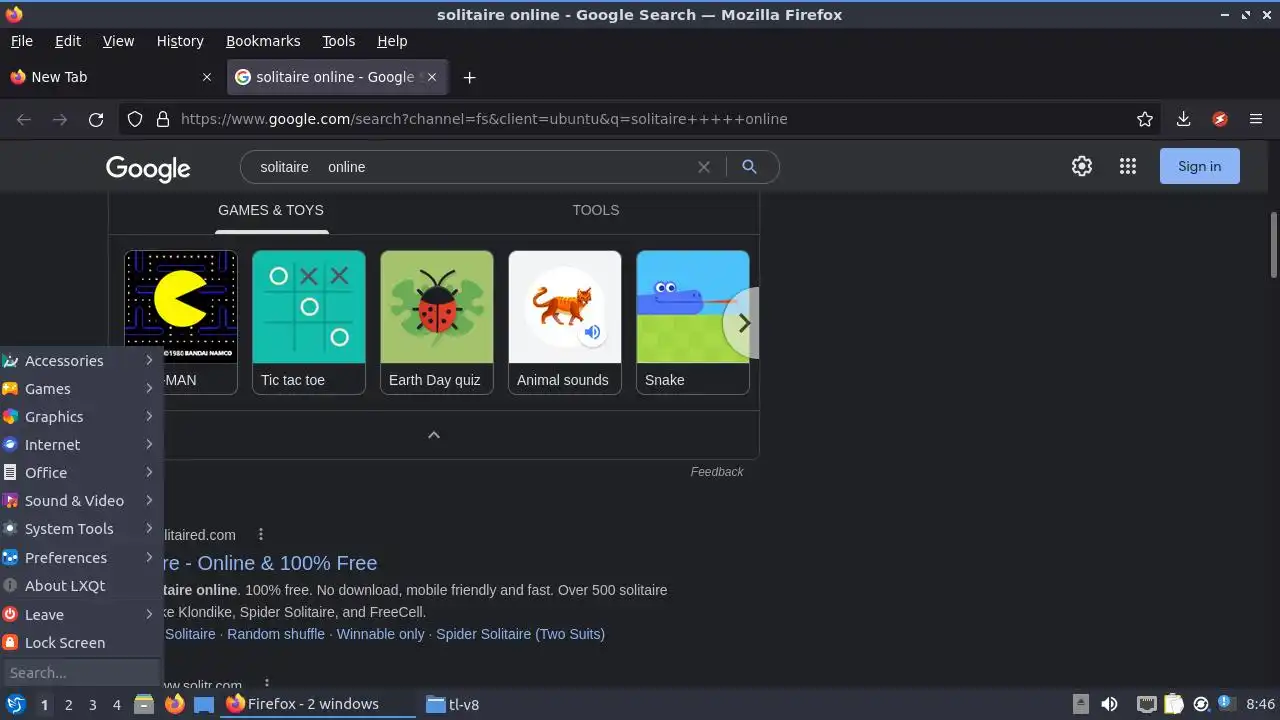Open the network status tray icon
1280x720 pixels.
1147,705
